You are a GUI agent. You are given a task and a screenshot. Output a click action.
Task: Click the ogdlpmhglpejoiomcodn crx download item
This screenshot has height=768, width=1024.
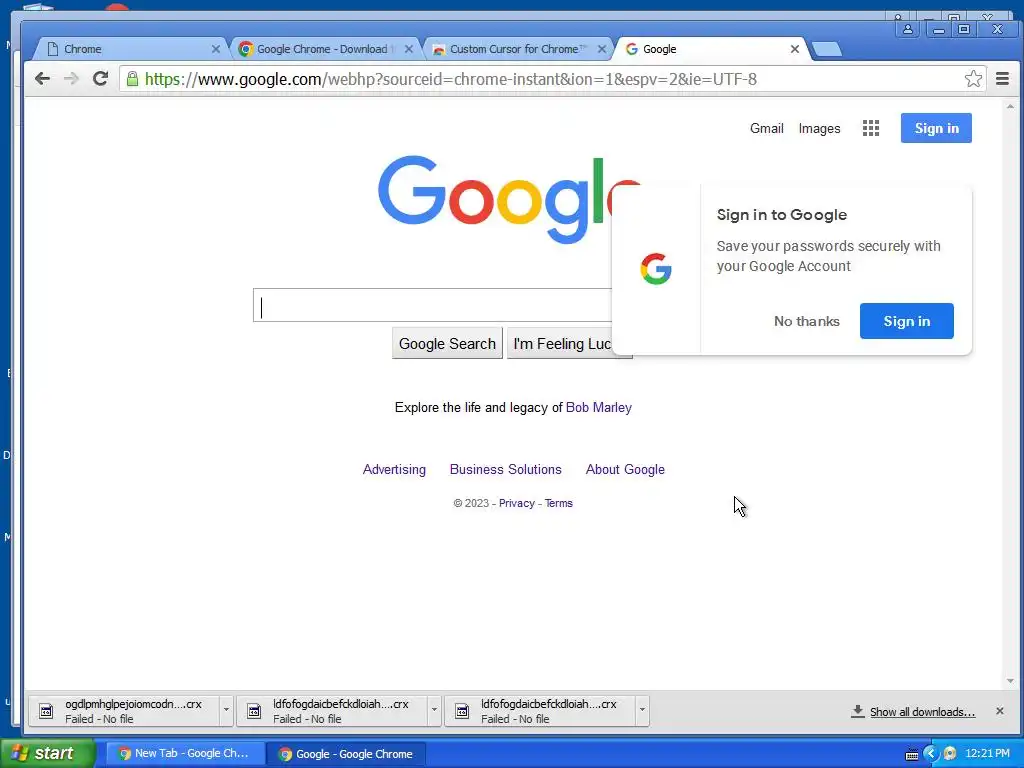[x=124, y=711]
